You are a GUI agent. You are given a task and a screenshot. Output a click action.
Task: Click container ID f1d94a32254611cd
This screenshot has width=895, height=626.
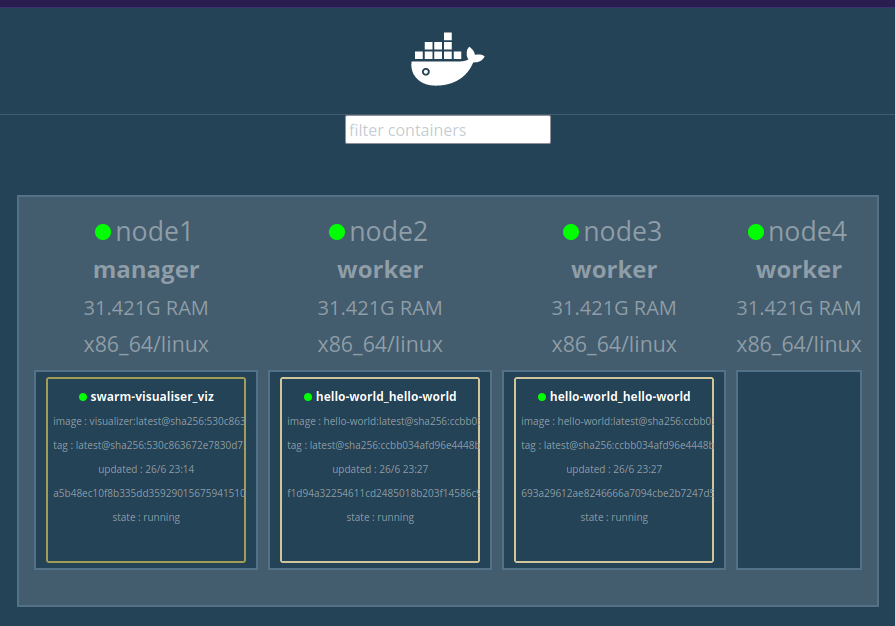(x=383, y=493)
